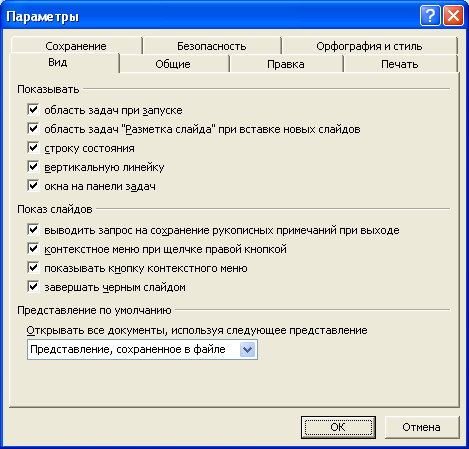
Task: Open the Безопасность tab
Action: 212,46
